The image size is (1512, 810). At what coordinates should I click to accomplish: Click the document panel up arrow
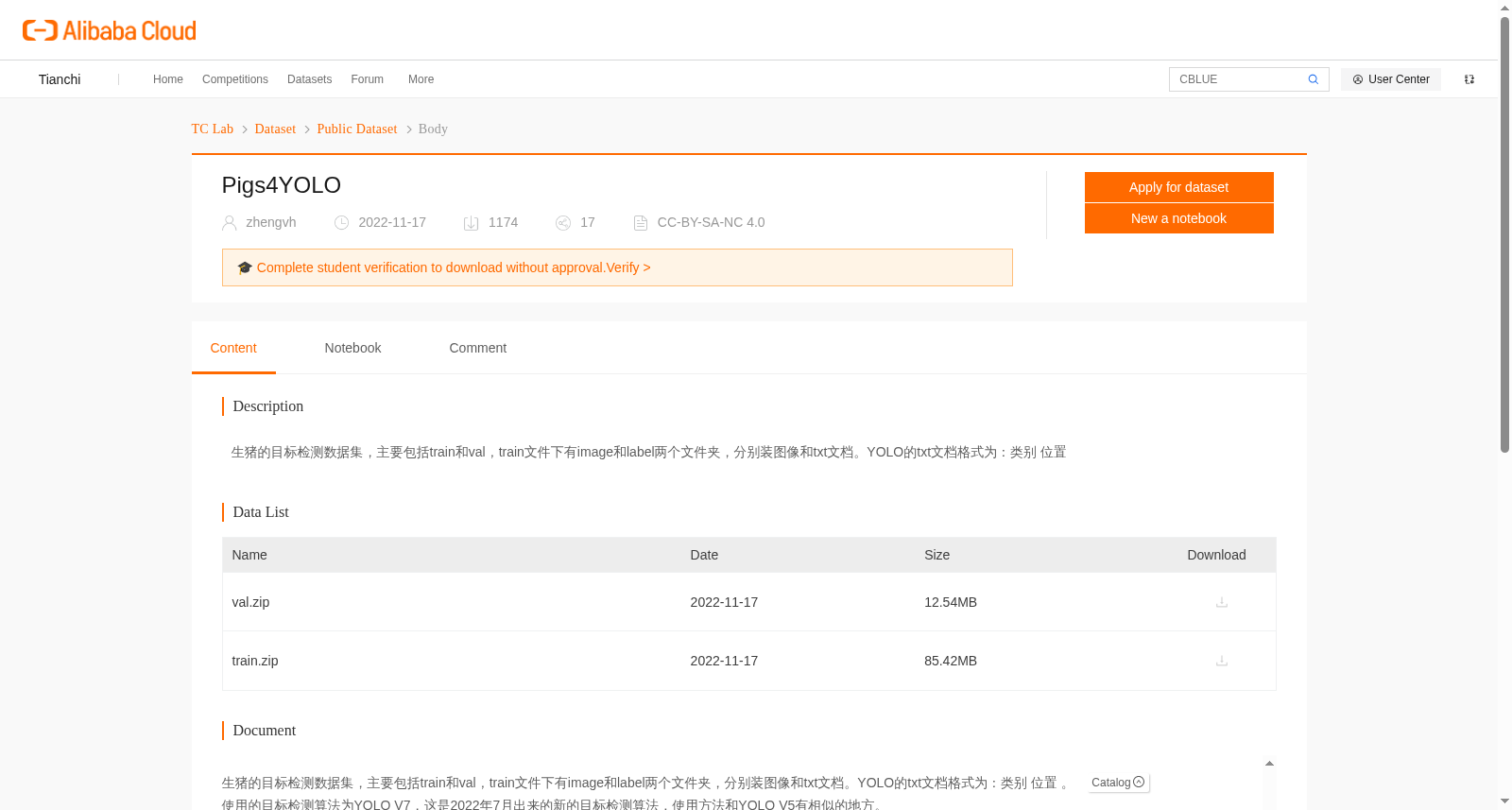click(x=1269, y=764)
